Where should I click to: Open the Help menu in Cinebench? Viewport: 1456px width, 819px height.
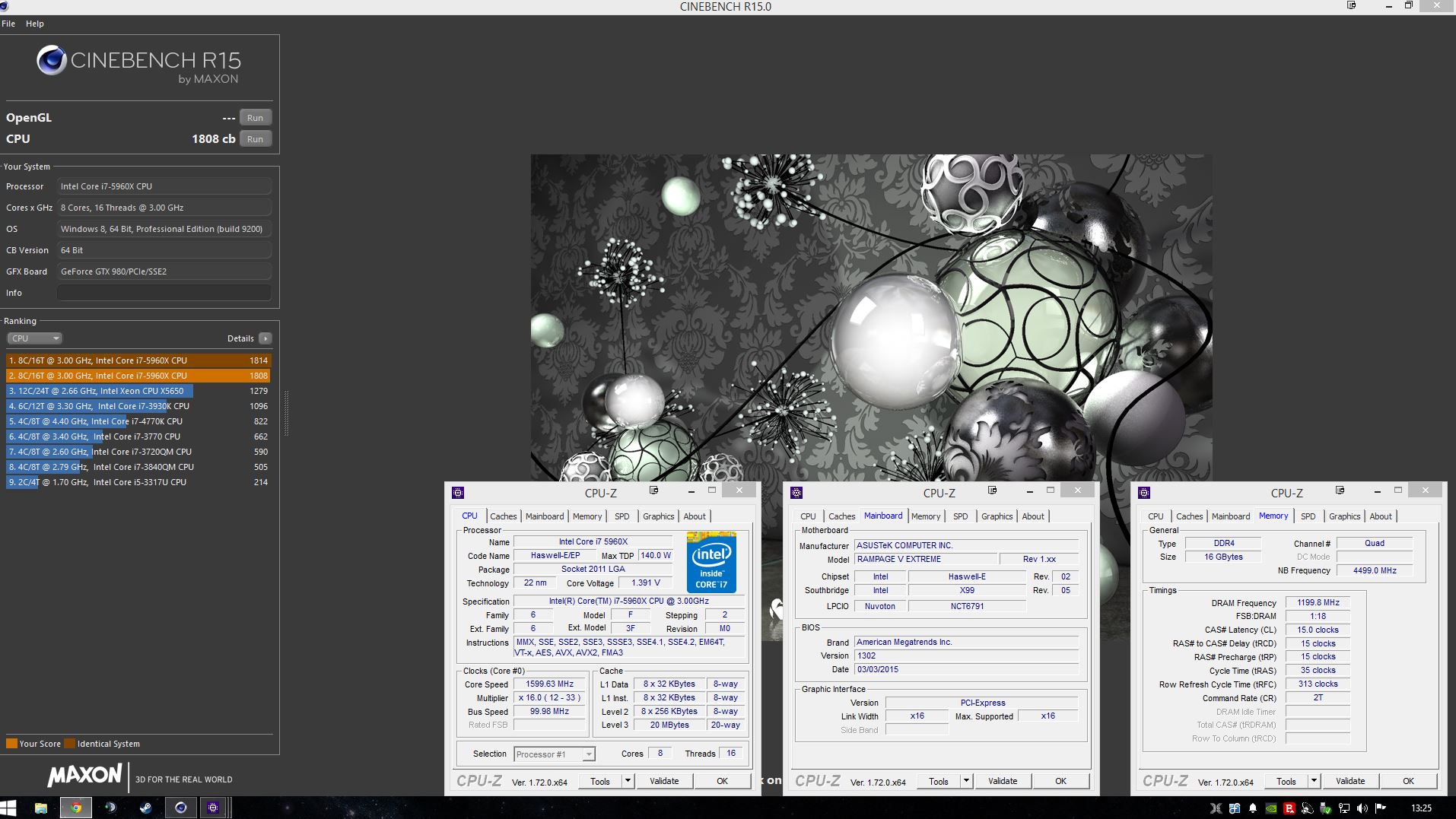[34, 24]
